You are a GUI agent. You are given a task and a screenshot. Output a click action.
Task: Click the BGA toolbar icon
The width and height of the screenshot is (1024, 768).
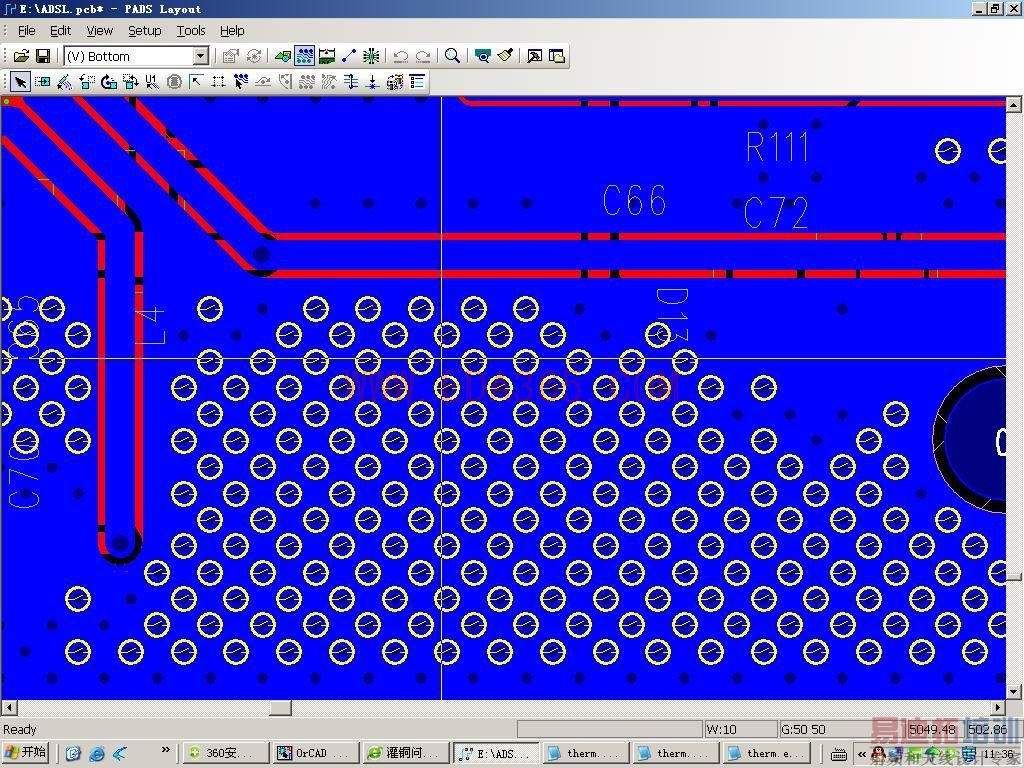[x=371, y=56]
